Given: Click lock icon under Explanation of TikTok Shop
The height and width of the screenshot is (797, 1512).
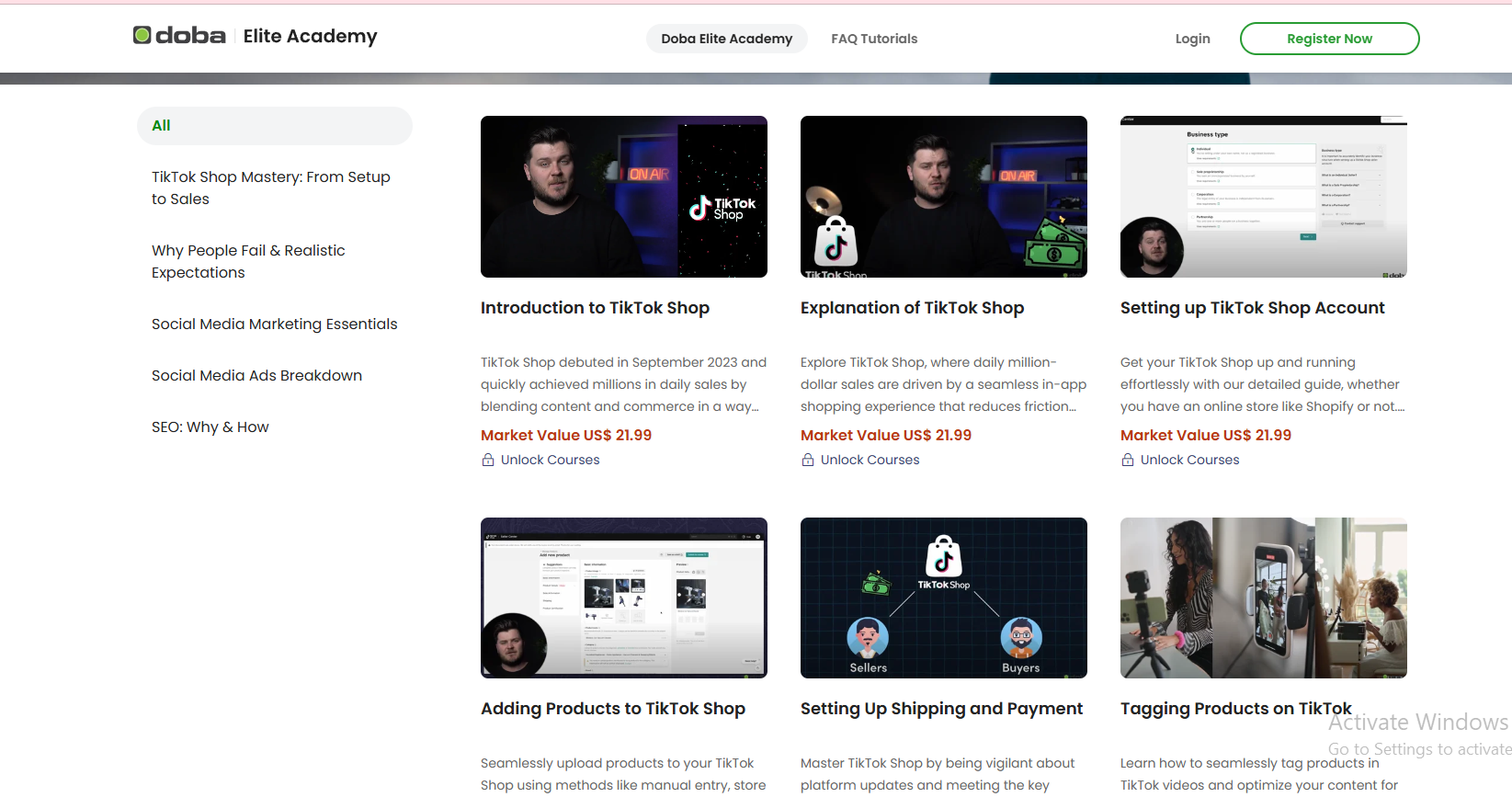Looking at the screenshot, I should (x=808, y=460).
